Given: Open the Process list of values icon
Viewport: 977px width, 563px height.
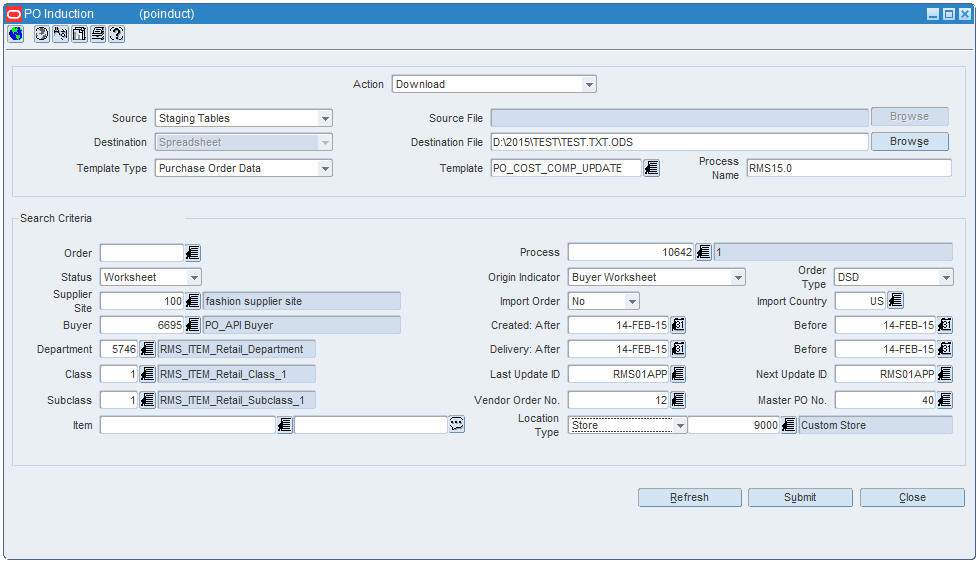Looking at the screenshot, I should 703,252.
